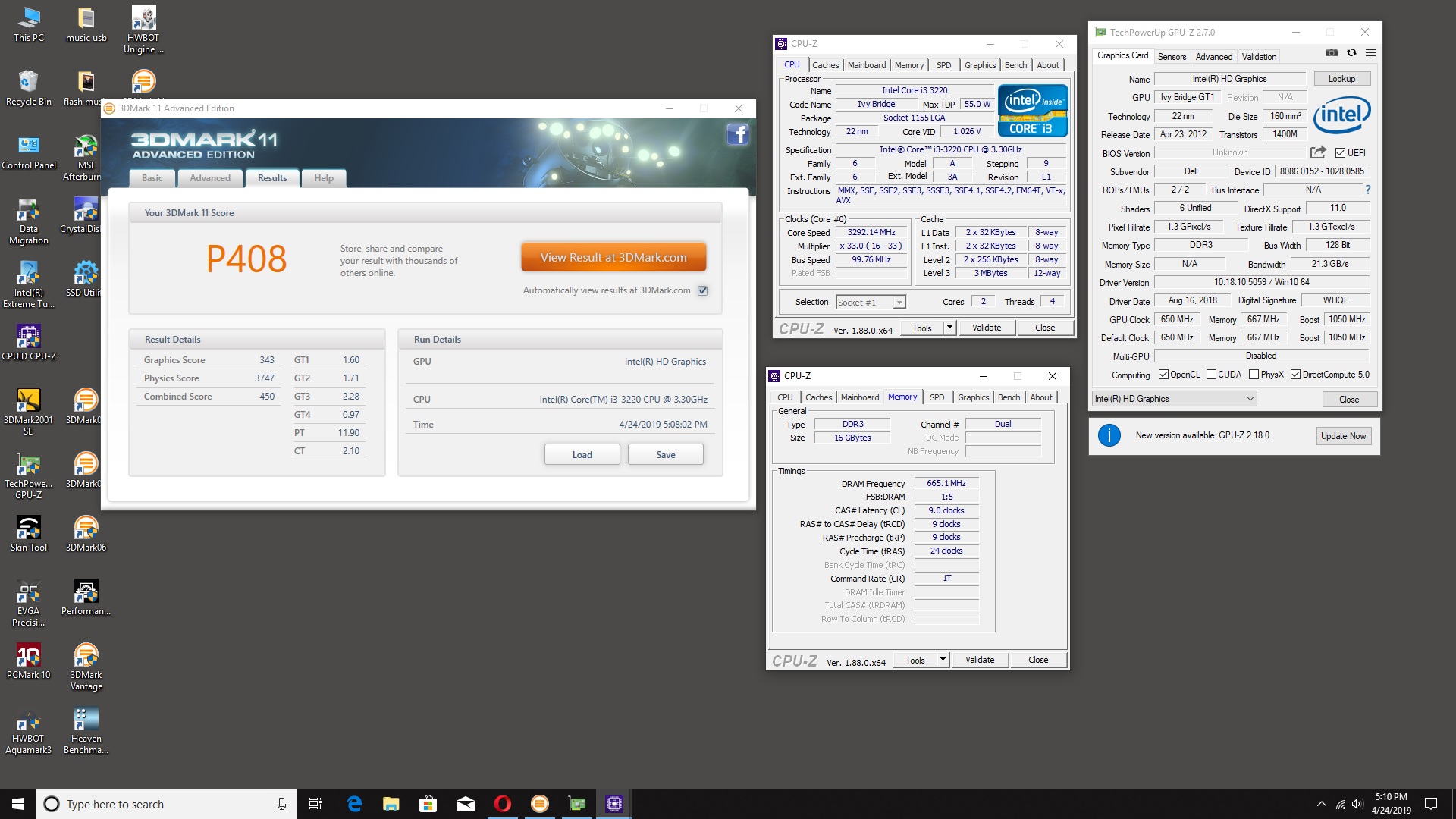Image resolution: width=1456 pixels, height=819 pixels.
Task: Select the 3DMark Vantage desktop icon
Action: pos(86,667)
